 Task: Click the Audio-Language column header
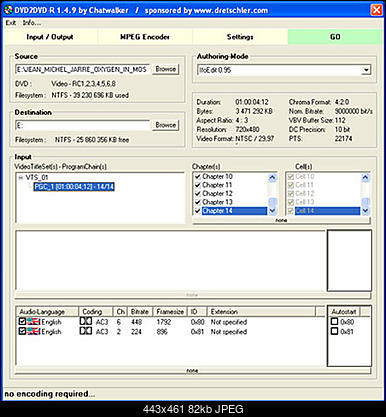(47, 312)
